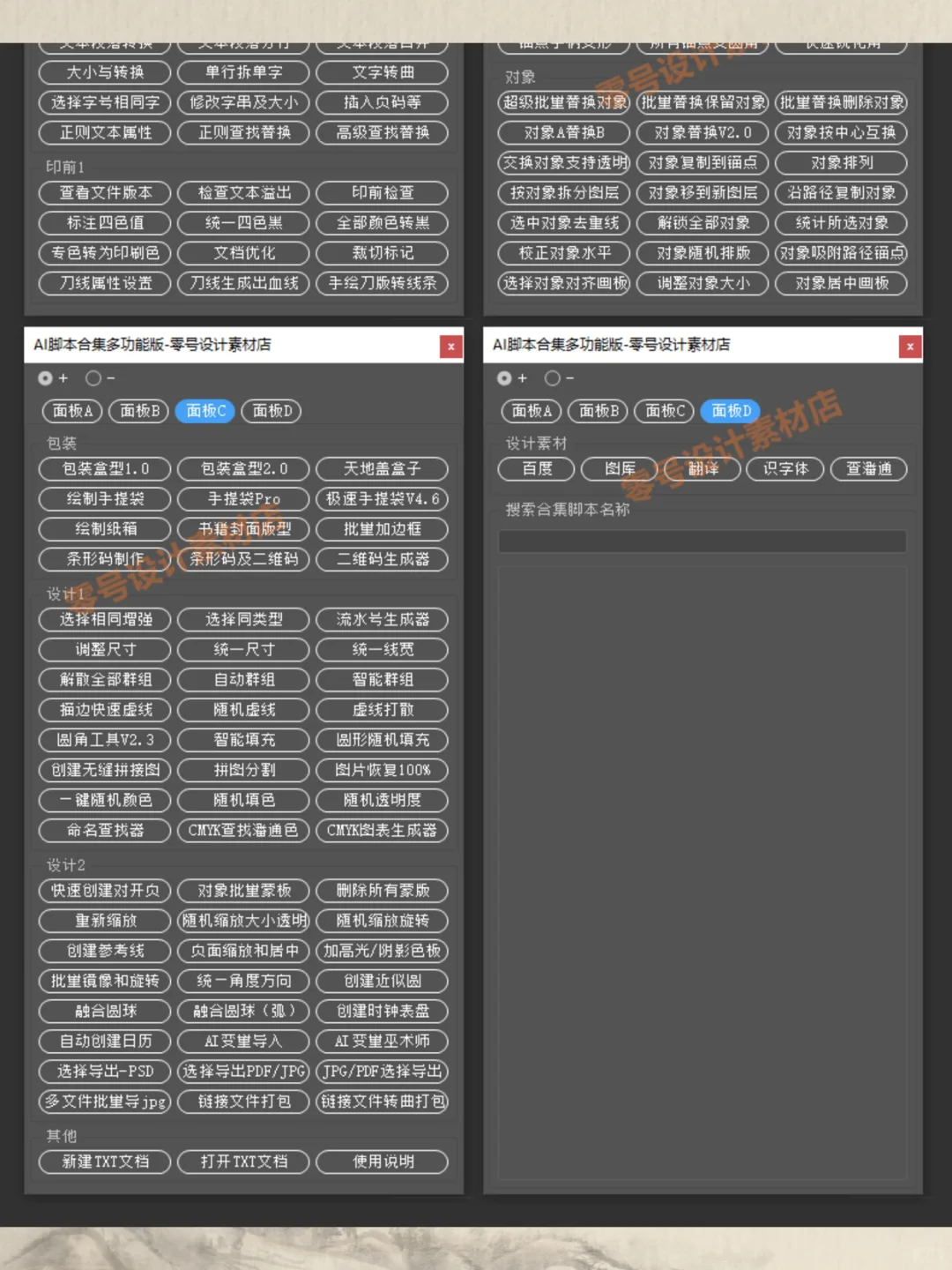952x1270 pixels.
Task: Open the 图库 button
Action: pos(620,469)
